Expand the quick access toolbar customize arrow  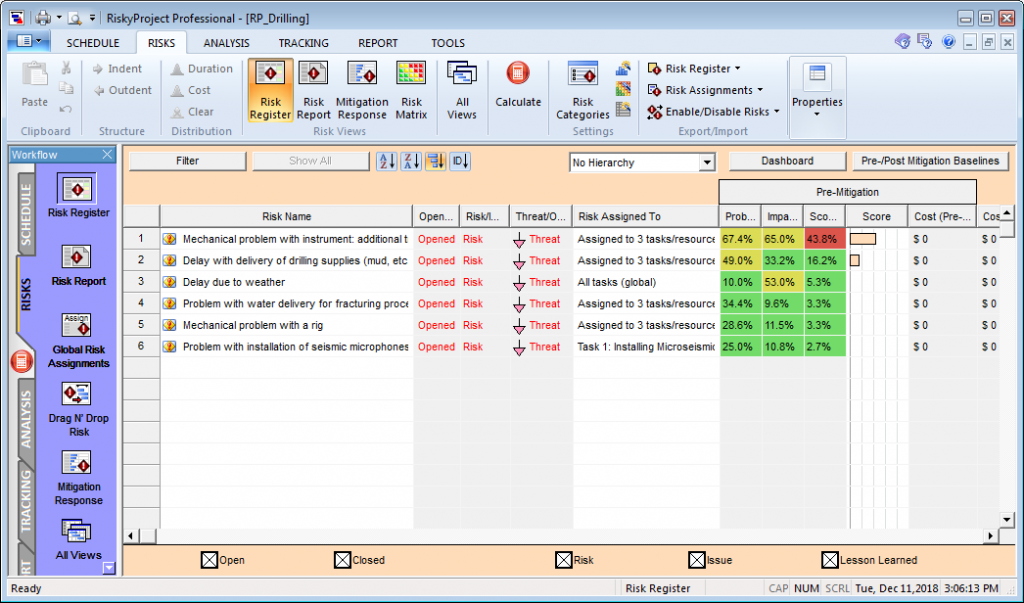92,18
